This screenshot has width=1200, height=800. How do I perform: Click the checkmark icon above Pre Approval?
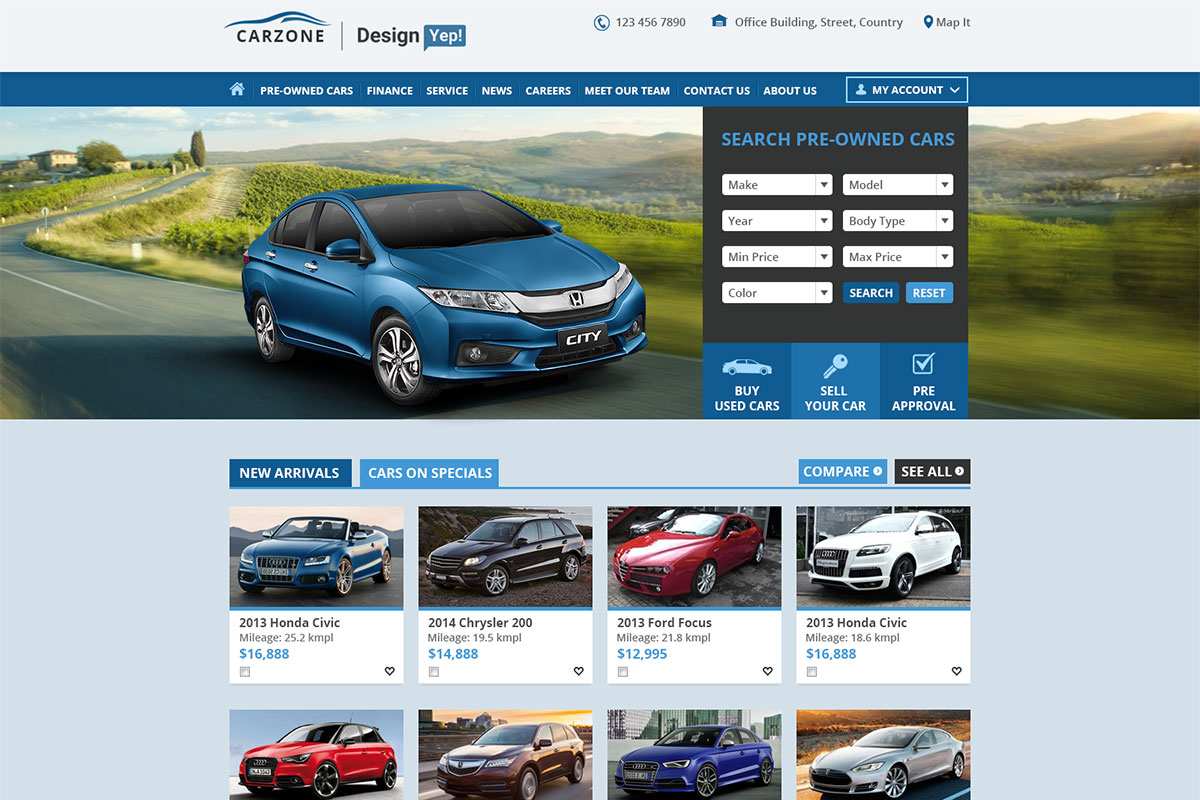(x=924, y=363)
